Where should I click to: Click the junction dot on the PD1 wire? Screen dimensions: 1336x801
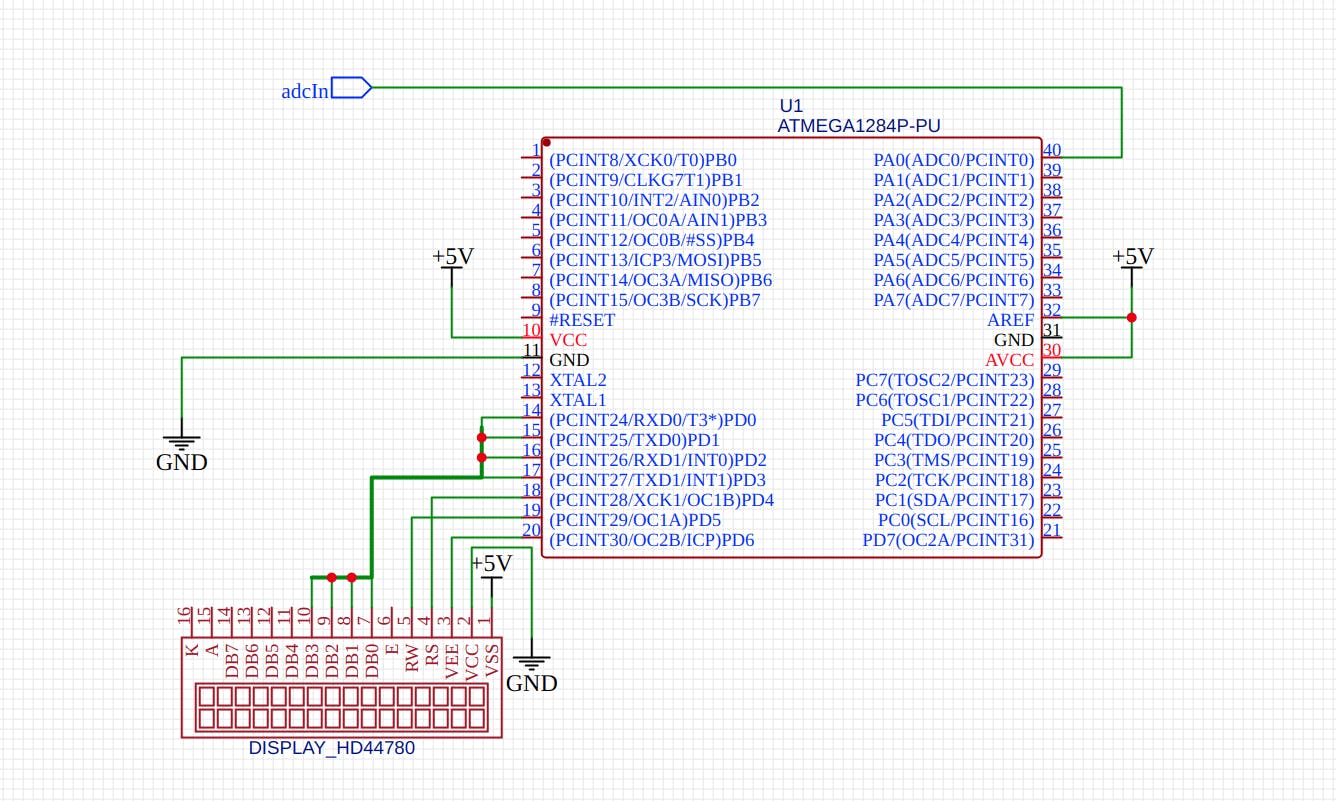tap(481, 437)
